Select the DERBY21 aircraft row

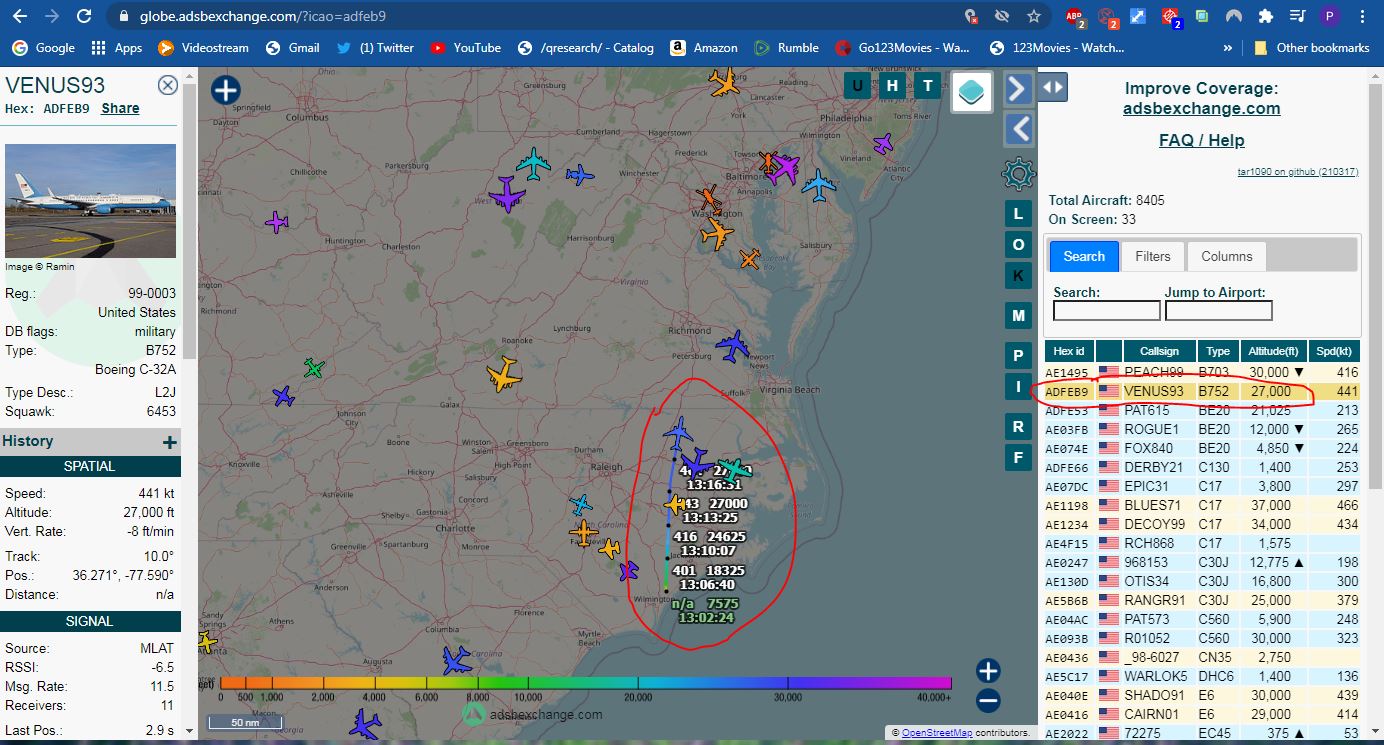click(x=1204, y=467)
